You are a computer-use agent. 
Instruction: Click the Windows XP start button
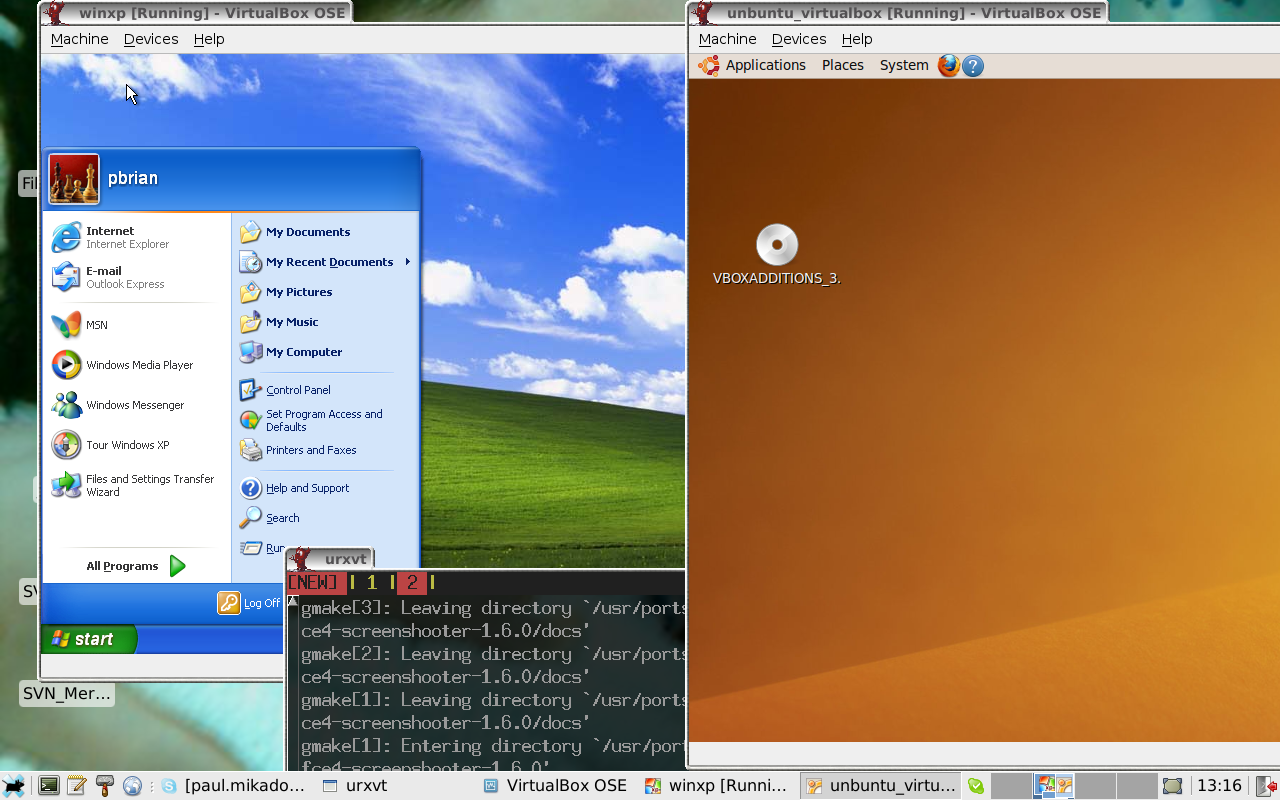(x=87, y=639)
